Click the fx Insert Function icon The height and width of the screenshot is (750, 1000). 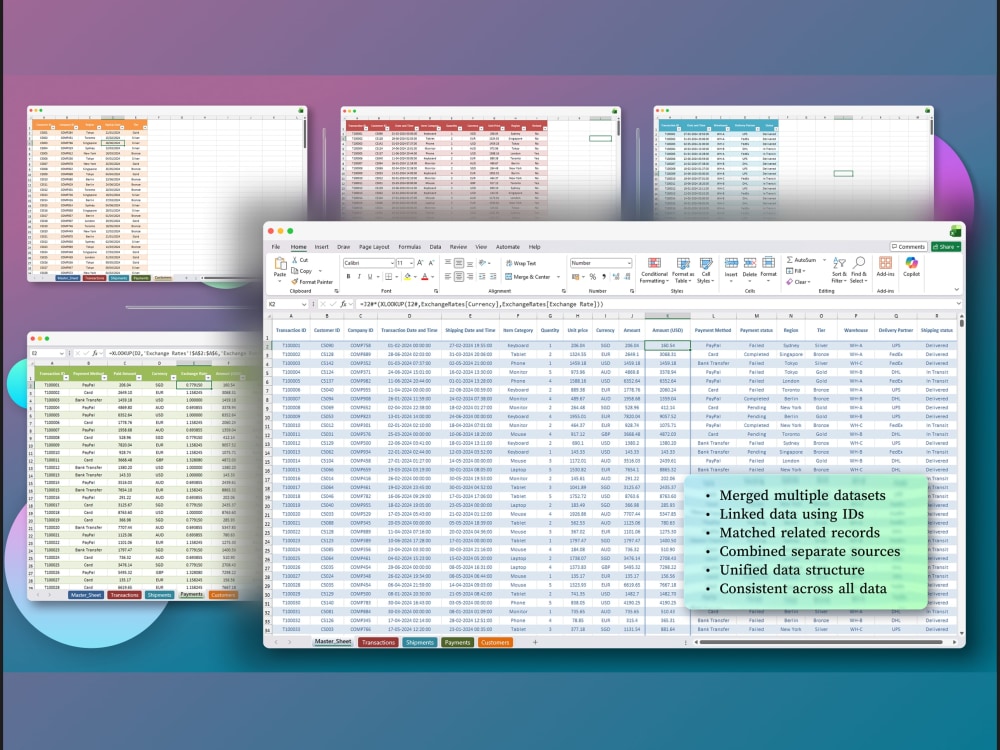coord(342,304)
